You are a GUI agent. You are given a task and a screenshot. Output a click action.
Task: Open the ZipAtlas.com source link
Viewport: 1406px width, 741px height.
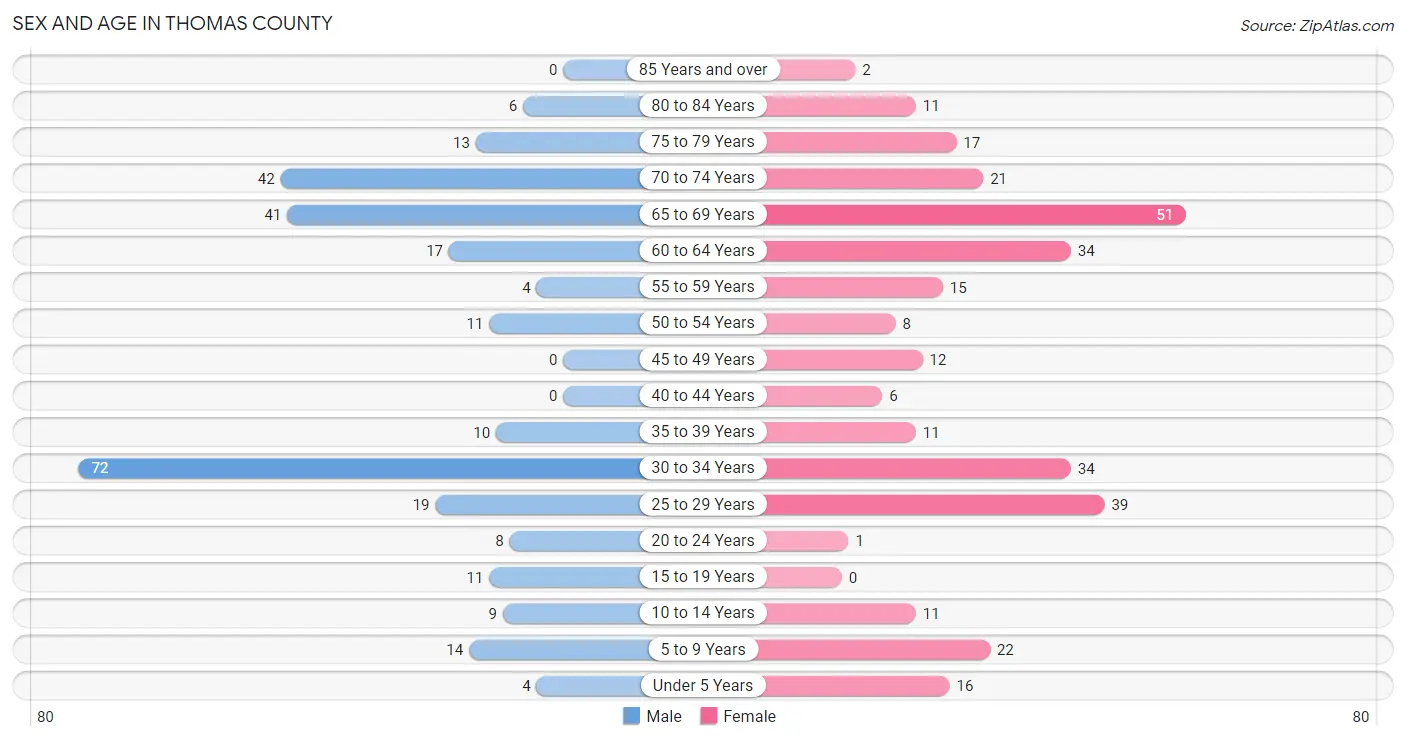[x=1317, y=26]
